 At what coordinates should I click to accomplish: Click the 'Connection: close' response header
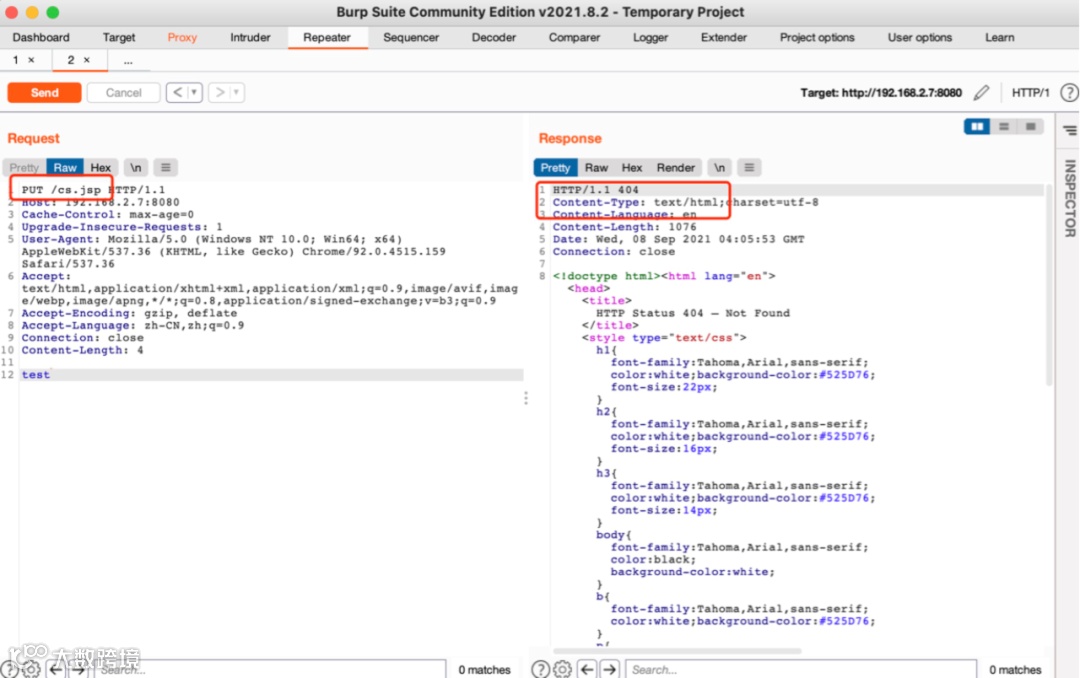[x=614, y=251]
